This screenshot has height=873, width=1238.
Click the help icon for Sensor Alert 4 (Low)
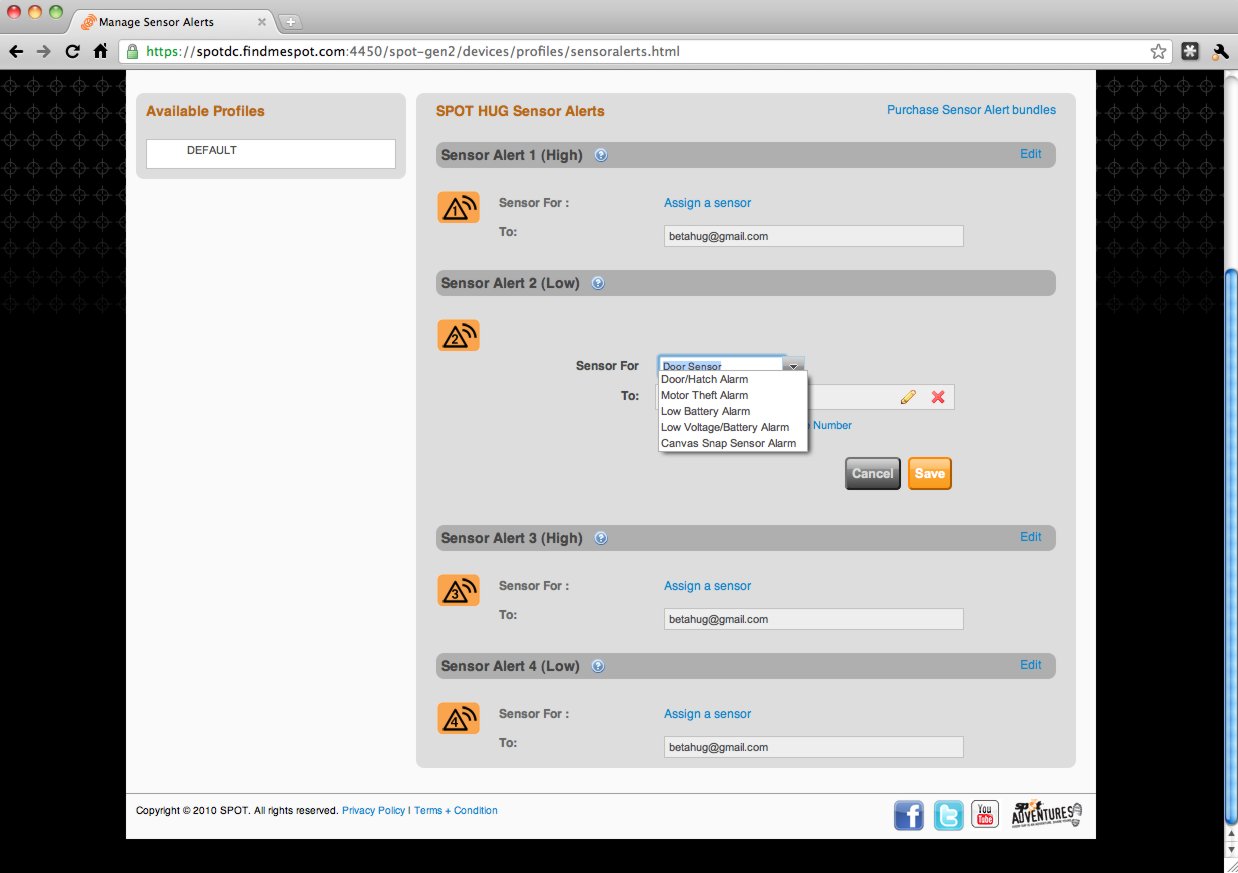(x=598, y=666)
